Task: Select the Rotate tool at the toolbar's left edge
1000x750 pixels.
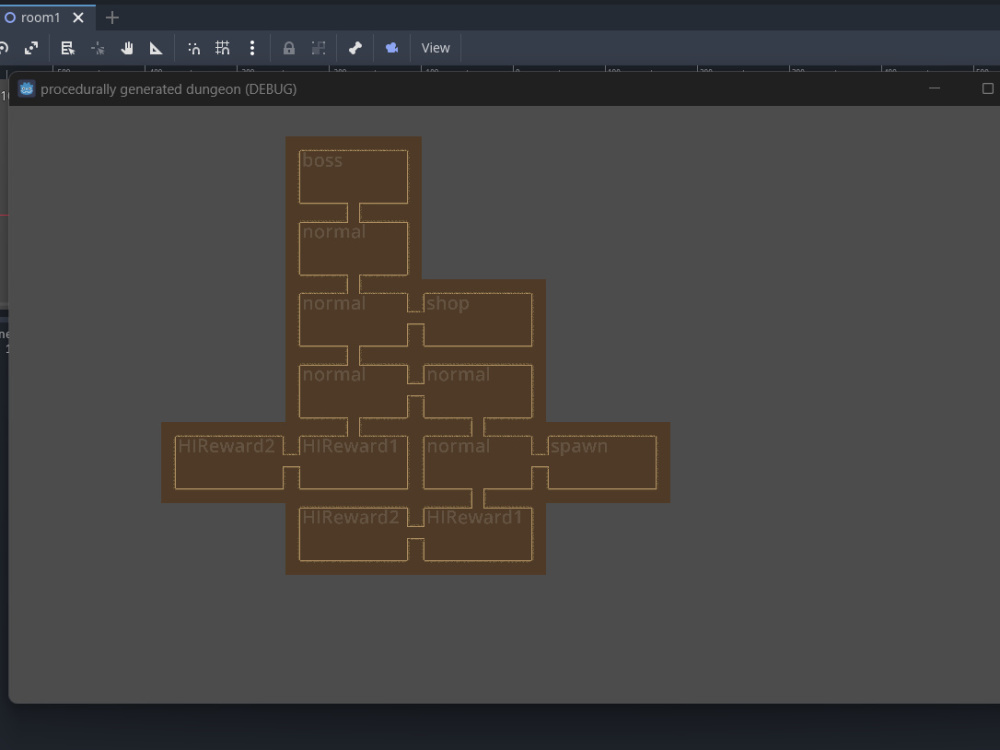Action: (3, 47)
